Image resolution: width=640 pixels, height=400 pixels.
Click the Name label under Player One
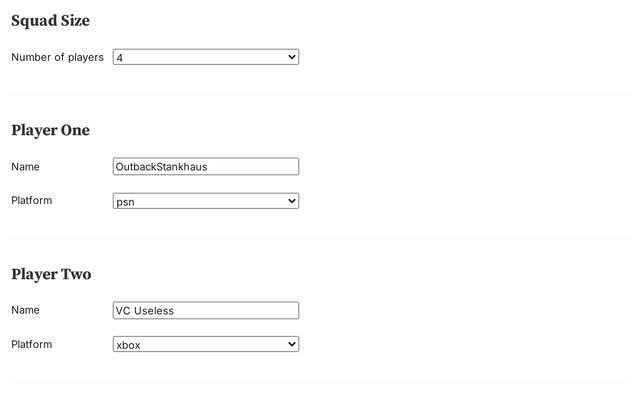click(x=25, y=167)
